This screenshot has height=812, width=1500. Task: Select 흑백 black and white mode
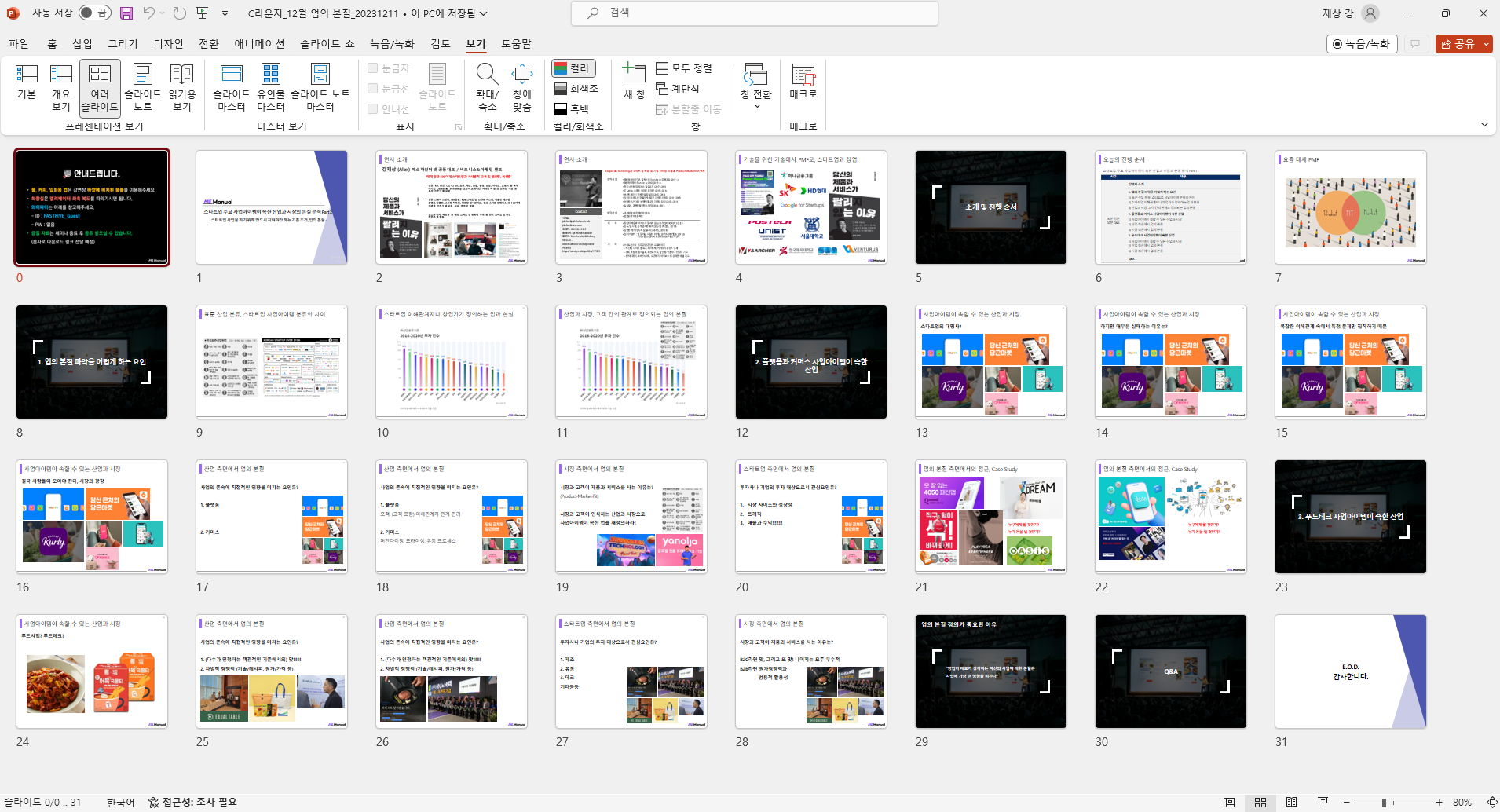pyautogui.click(x=572, y=109)
